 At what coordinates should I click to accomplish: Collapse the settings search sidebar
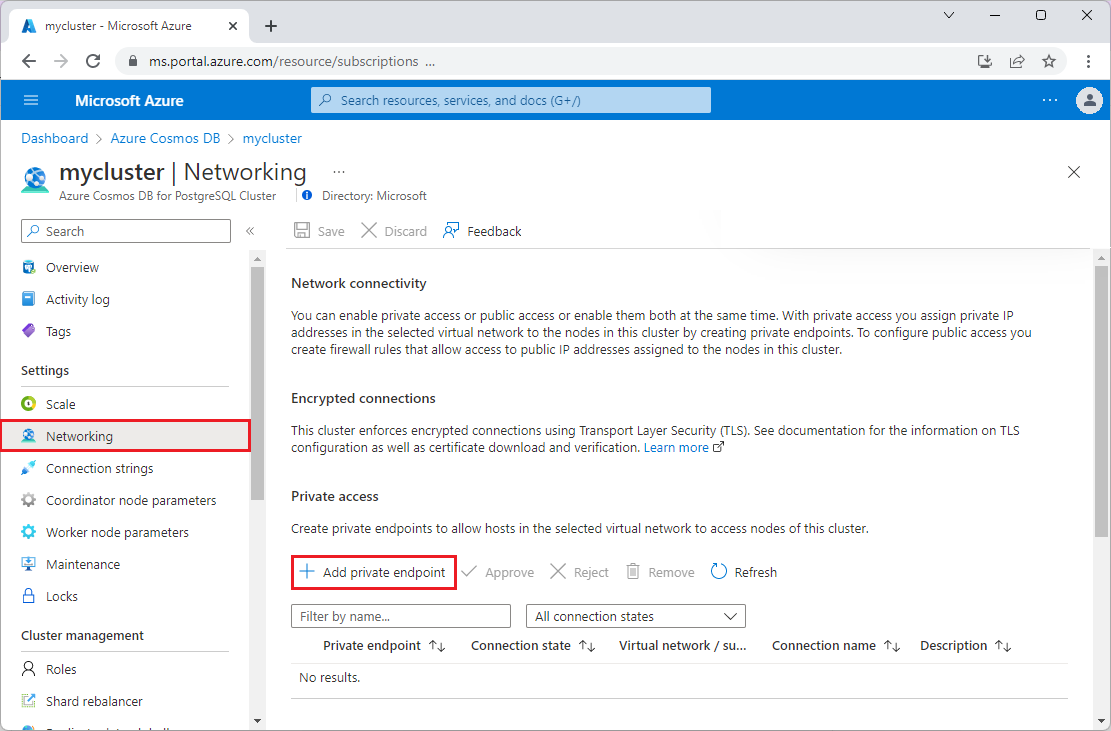(x=250, y=230)
